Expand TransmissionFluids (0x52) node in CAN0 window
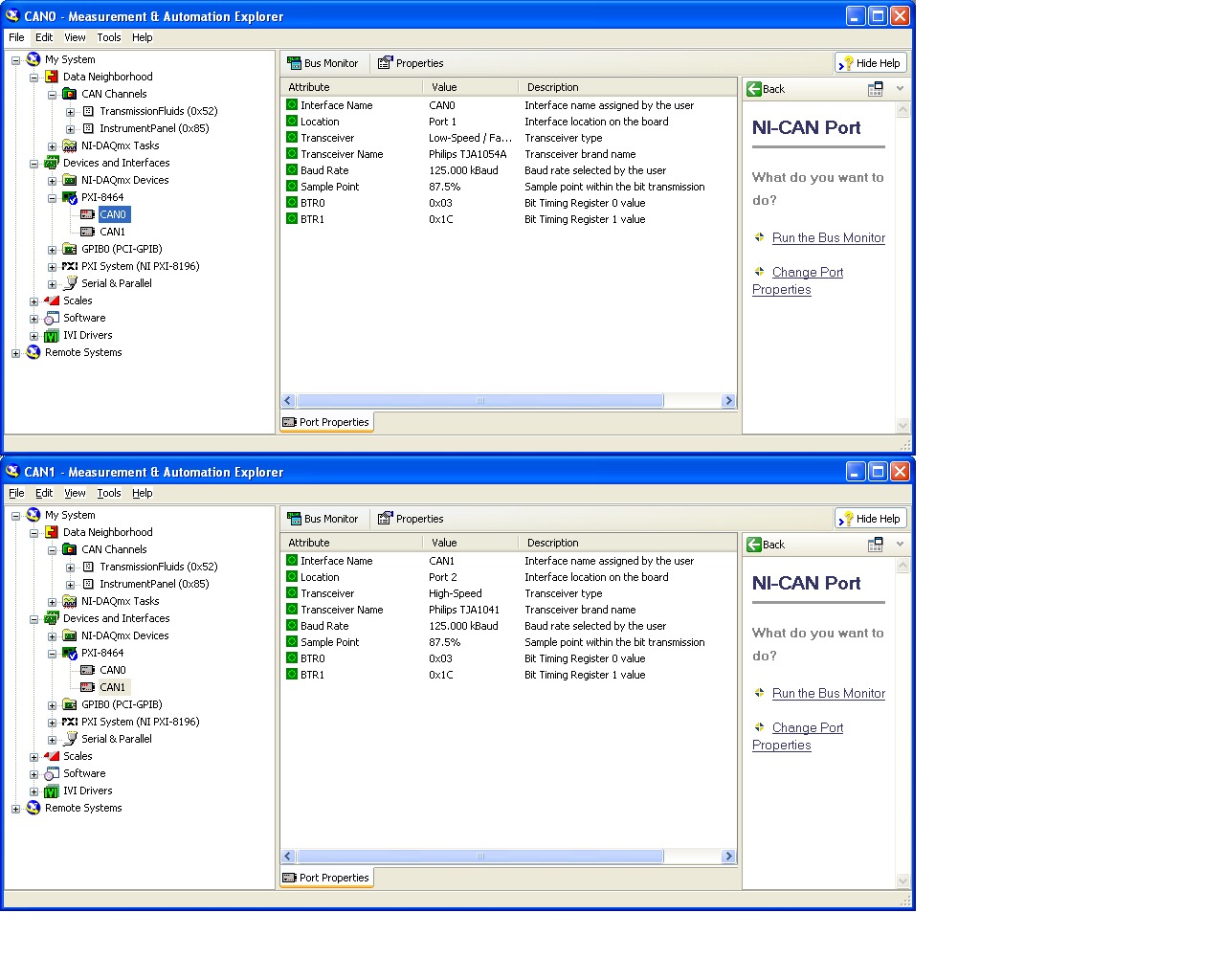Image resolution: width=1225 pixels, height=980 pixels. [x=70, y=112]
